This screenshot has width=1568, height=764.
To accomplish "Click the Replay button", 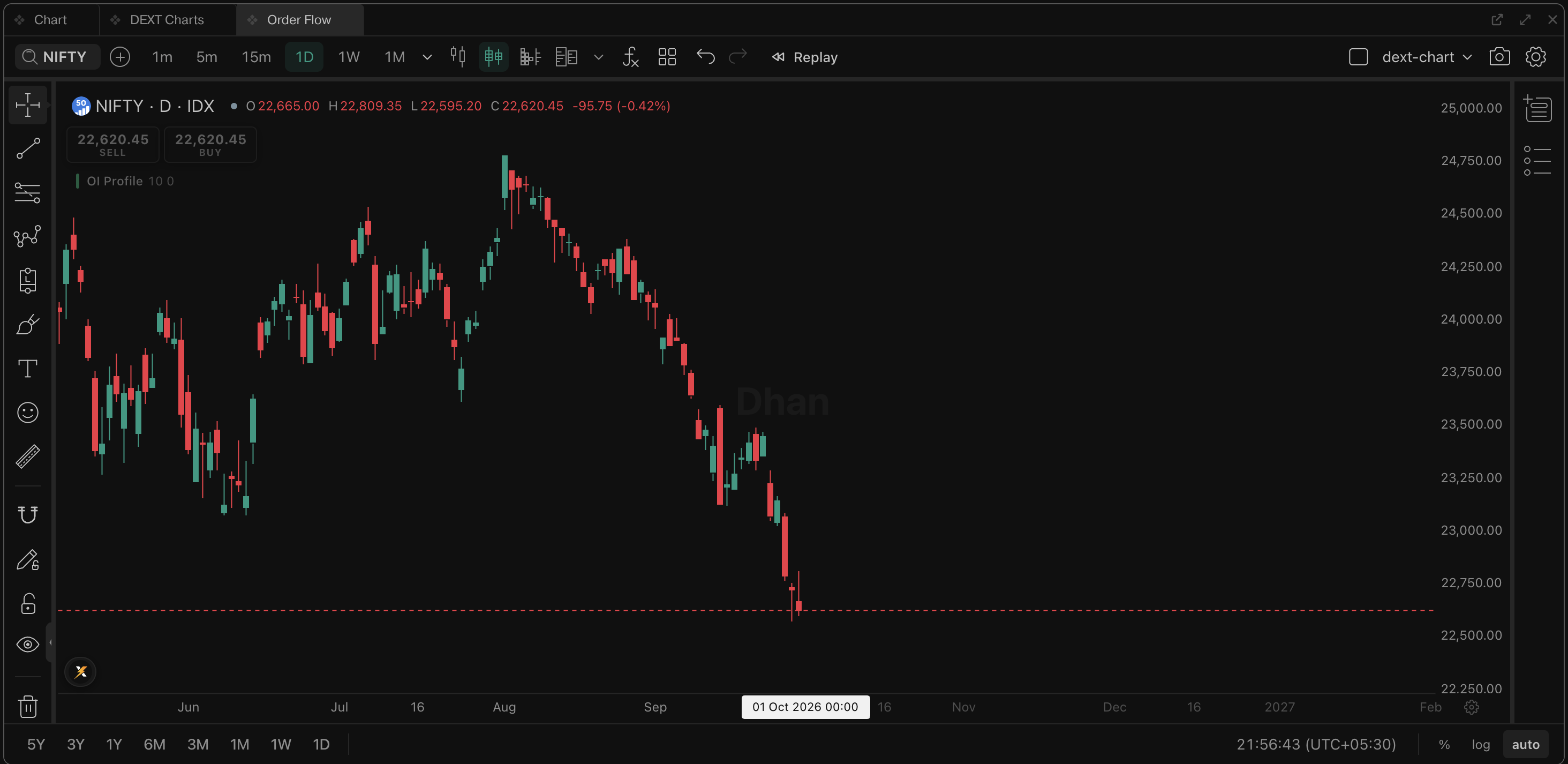I will point(805,57).
